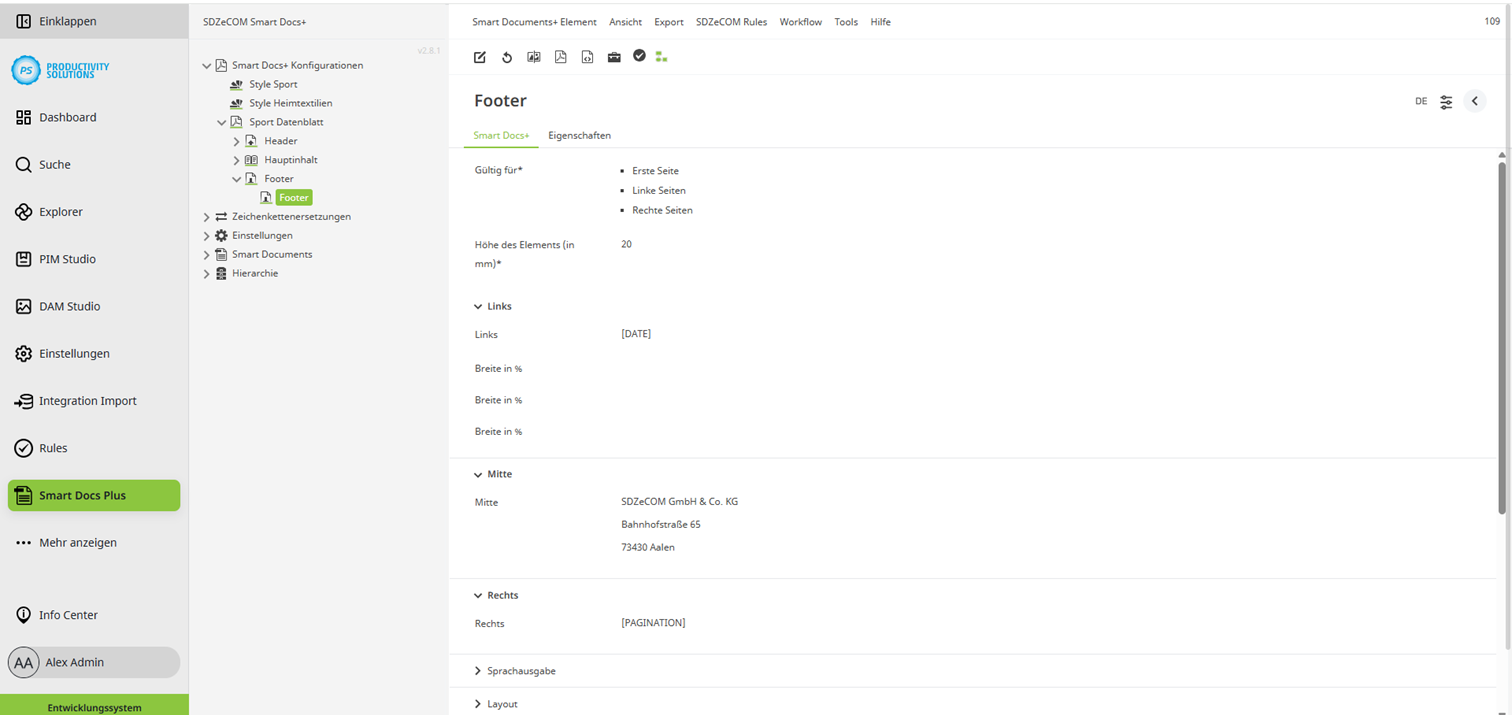Open the Workflow menu
Screen dimensions: 1512x715
pyautogui.click(x=800, y=21)
